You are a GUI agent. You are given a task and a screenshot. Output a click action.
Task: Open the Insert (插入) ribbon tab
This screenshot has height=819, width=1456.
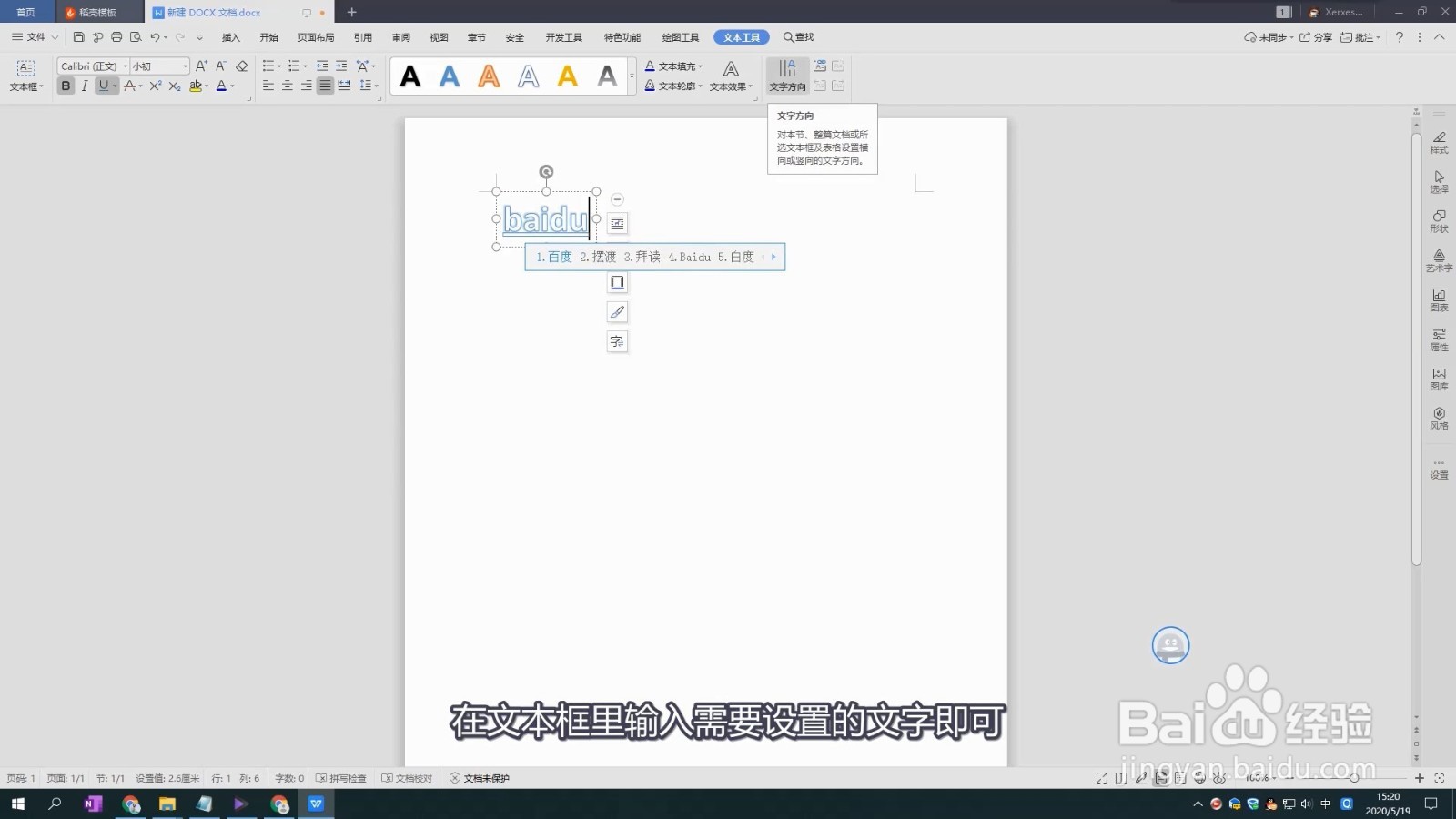[x=231, y=37]
